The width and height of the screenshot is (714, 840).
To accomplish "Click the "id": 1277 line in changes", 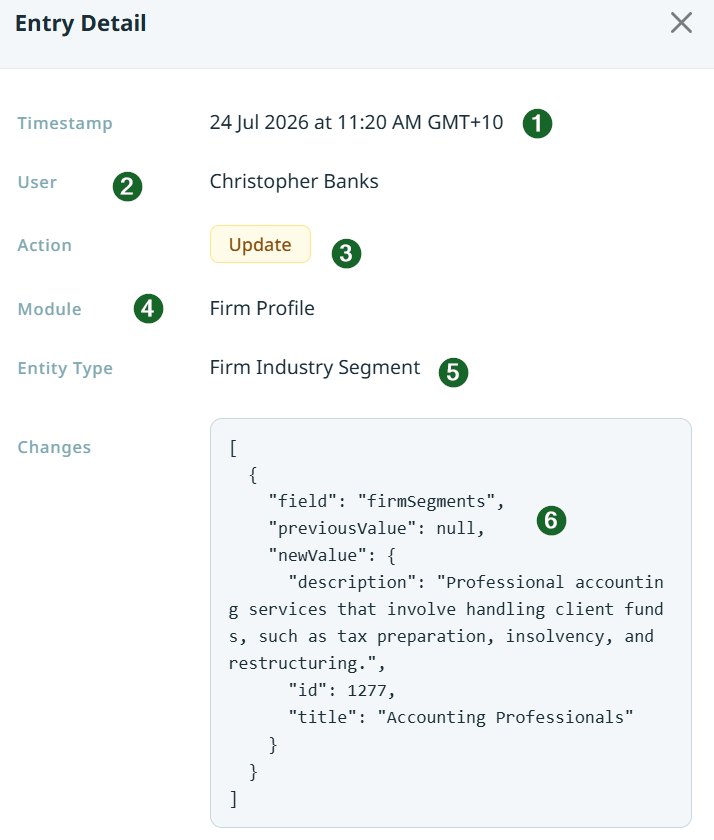I will (x=342, y=691).
